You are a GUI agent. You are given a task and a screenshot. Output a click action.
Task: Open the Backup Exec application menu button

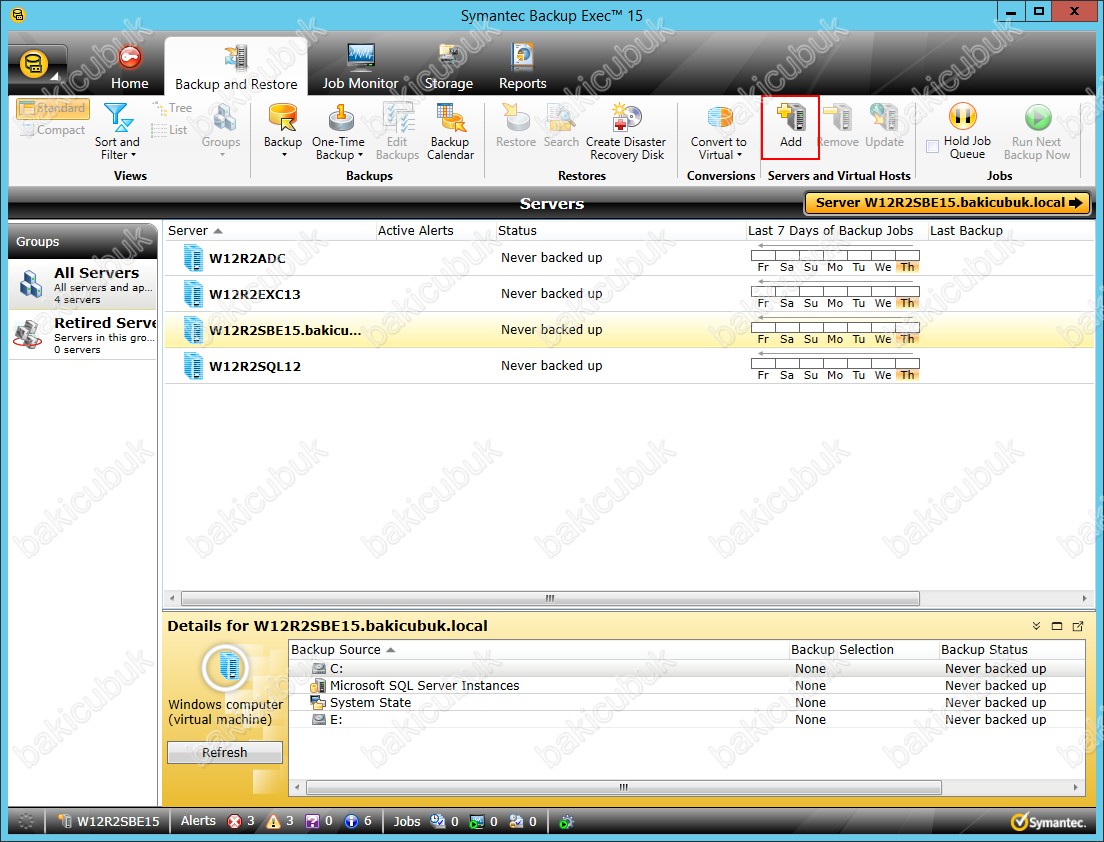35,65
